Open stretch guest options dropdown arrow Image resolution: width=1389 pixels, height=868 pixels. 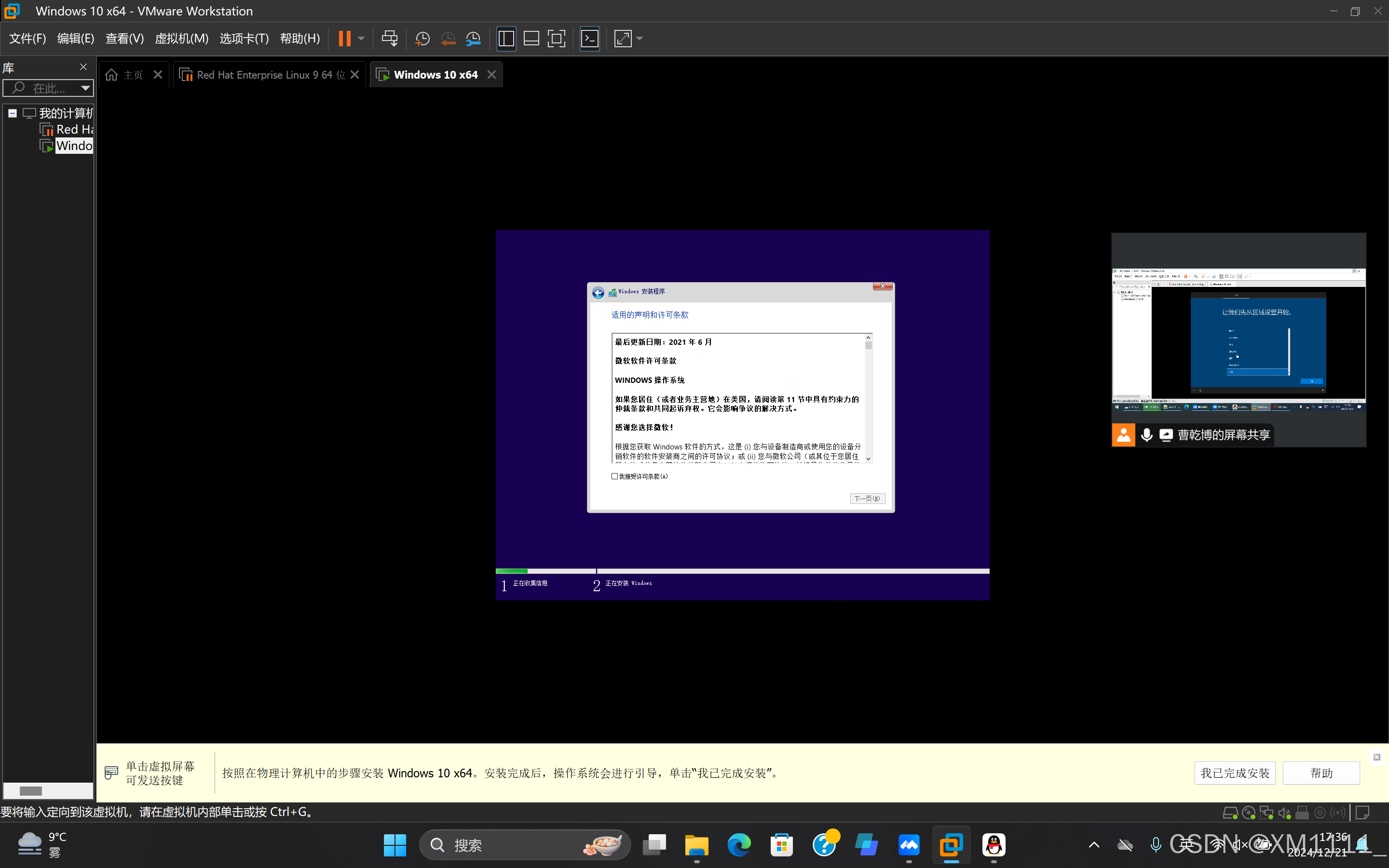pyautogui.click(x=640, y=39)
